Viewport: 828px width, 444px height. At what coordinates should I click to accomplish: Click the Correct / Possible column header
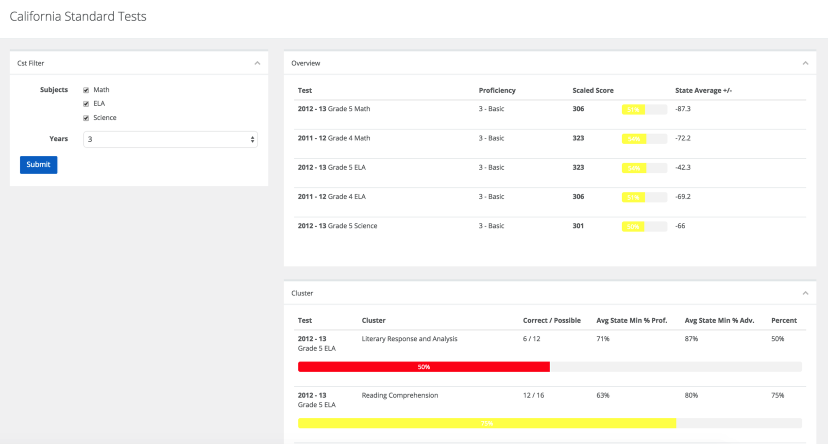pyautogui.click(x=552, y=321)
